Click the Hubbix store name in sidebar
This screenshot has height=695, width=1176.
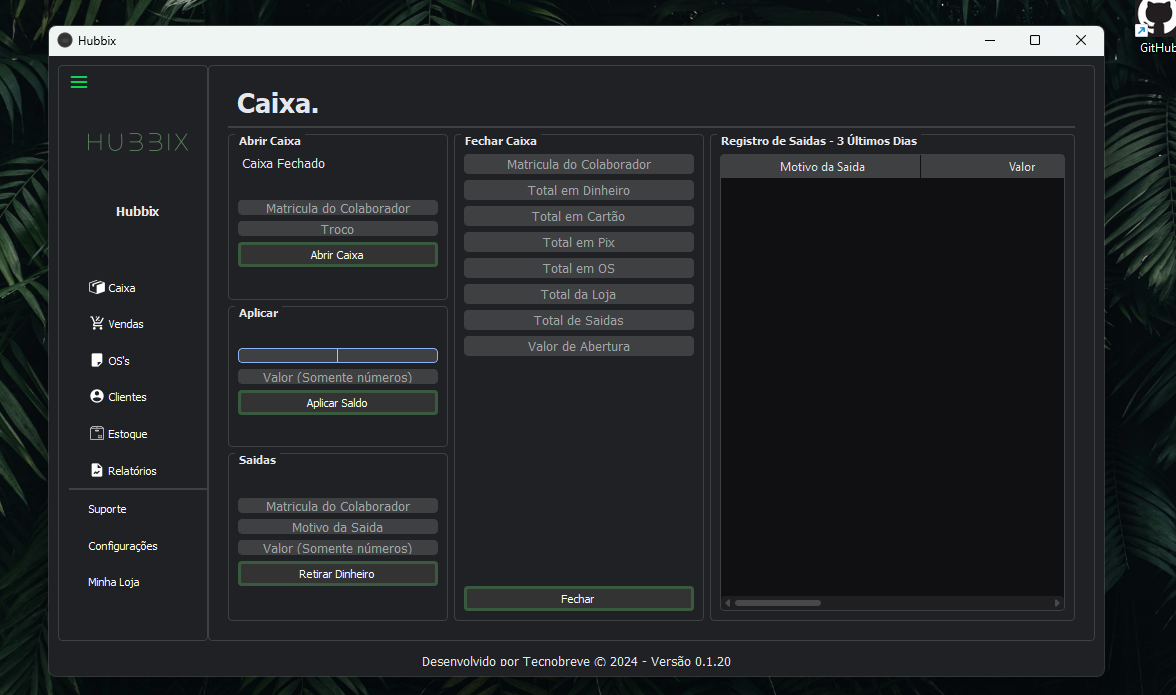click(137, 211)
